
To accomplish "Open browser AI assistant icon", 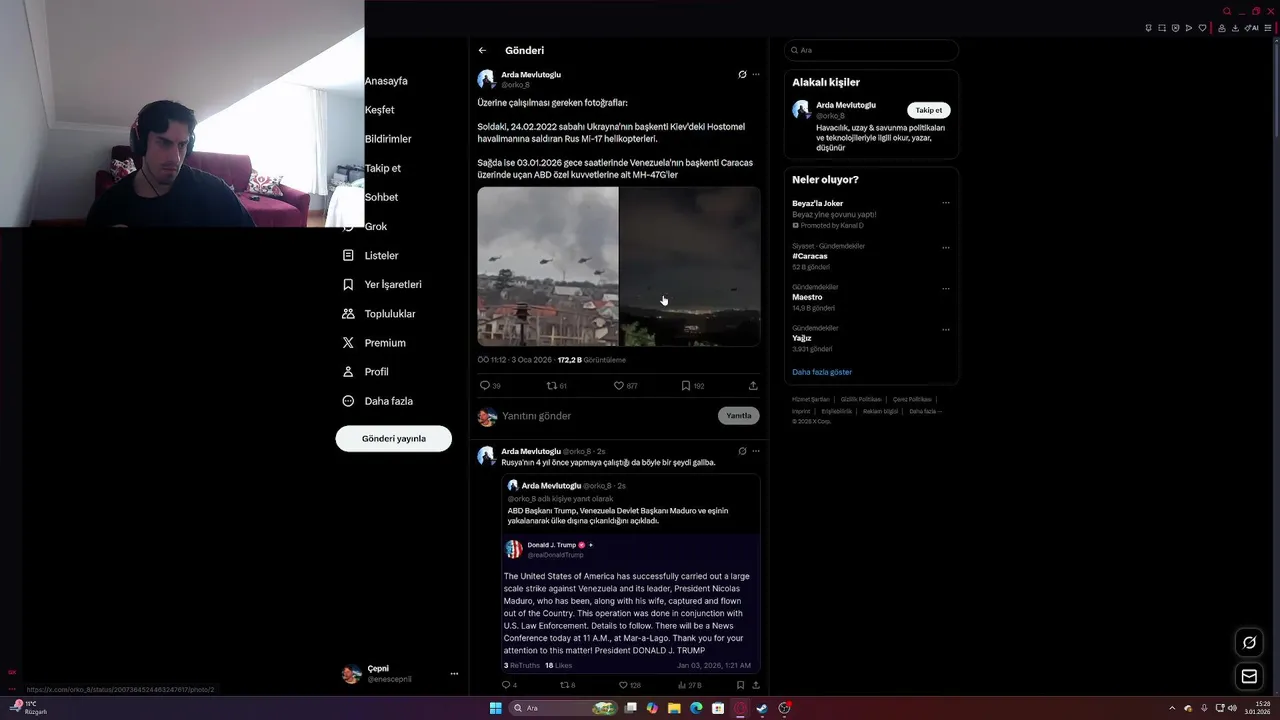I will click(x=1251, y=28).
